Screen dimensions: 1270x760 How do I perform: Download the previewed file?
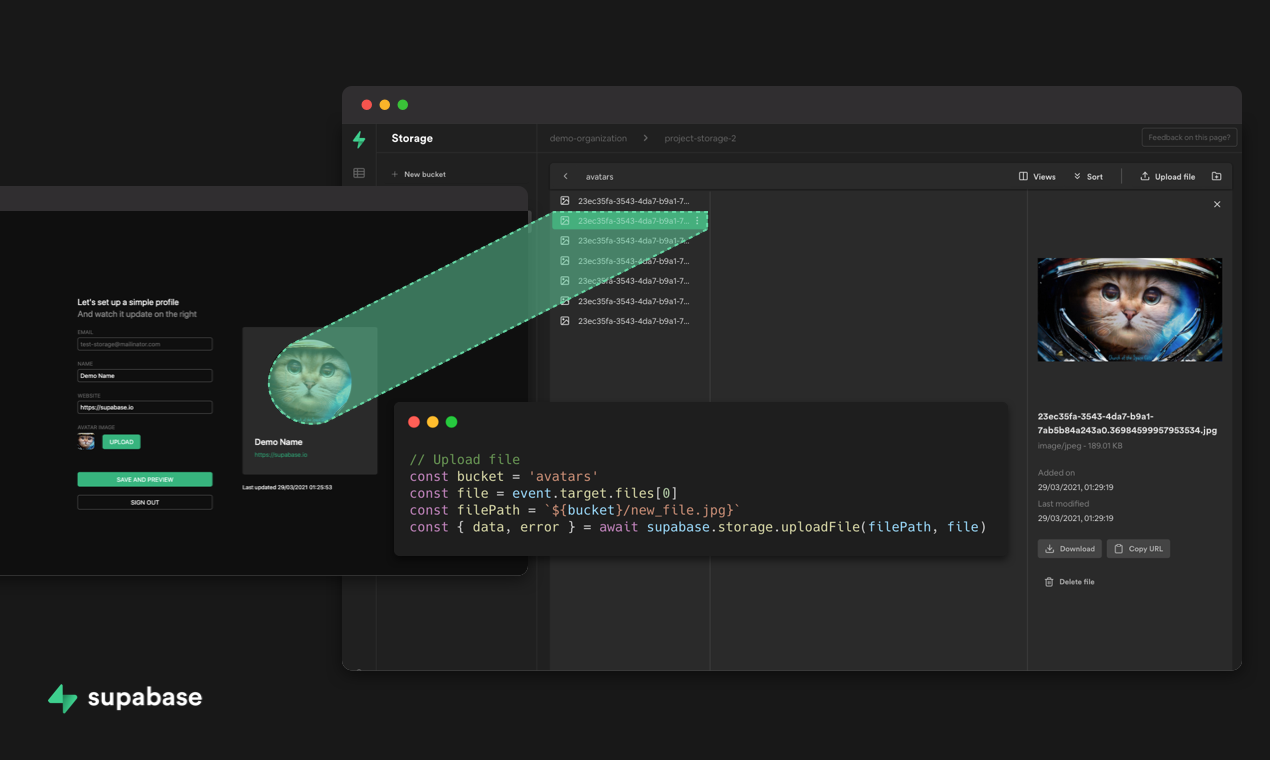[x=1070, y=549]
